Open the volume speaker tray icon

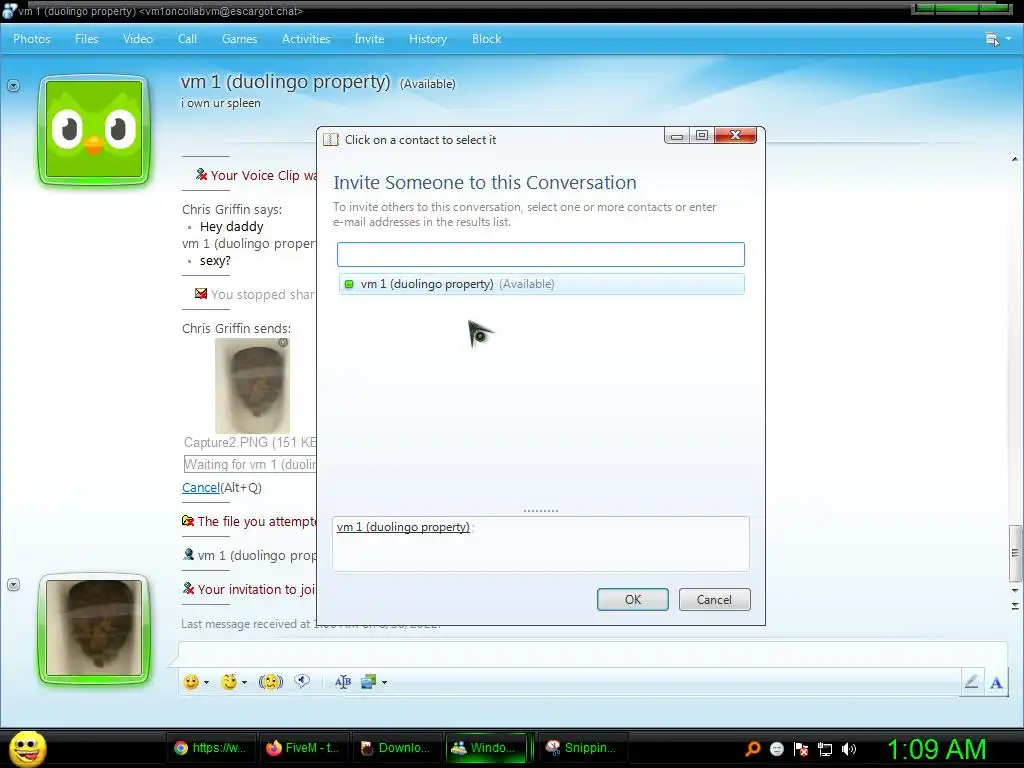pos(848,749)
